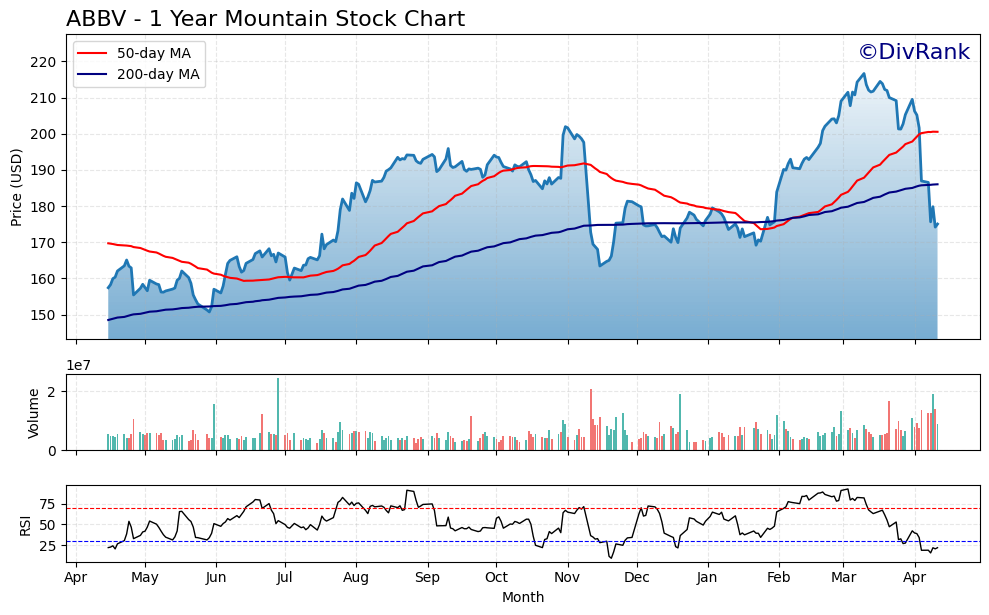Select the "Aug" month label
This screenshot has height=615, width=989.
356,578
